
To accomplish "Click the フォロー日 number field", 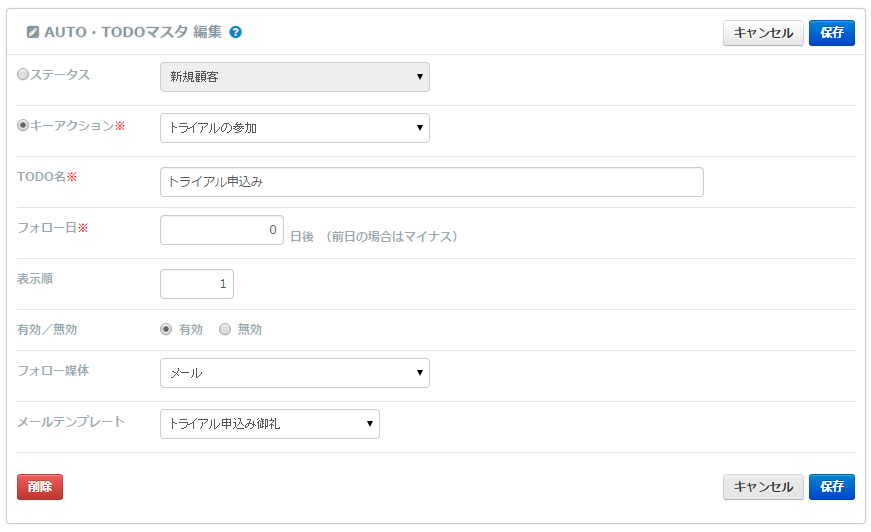I will pyautogui.click(x=222, y=230).
